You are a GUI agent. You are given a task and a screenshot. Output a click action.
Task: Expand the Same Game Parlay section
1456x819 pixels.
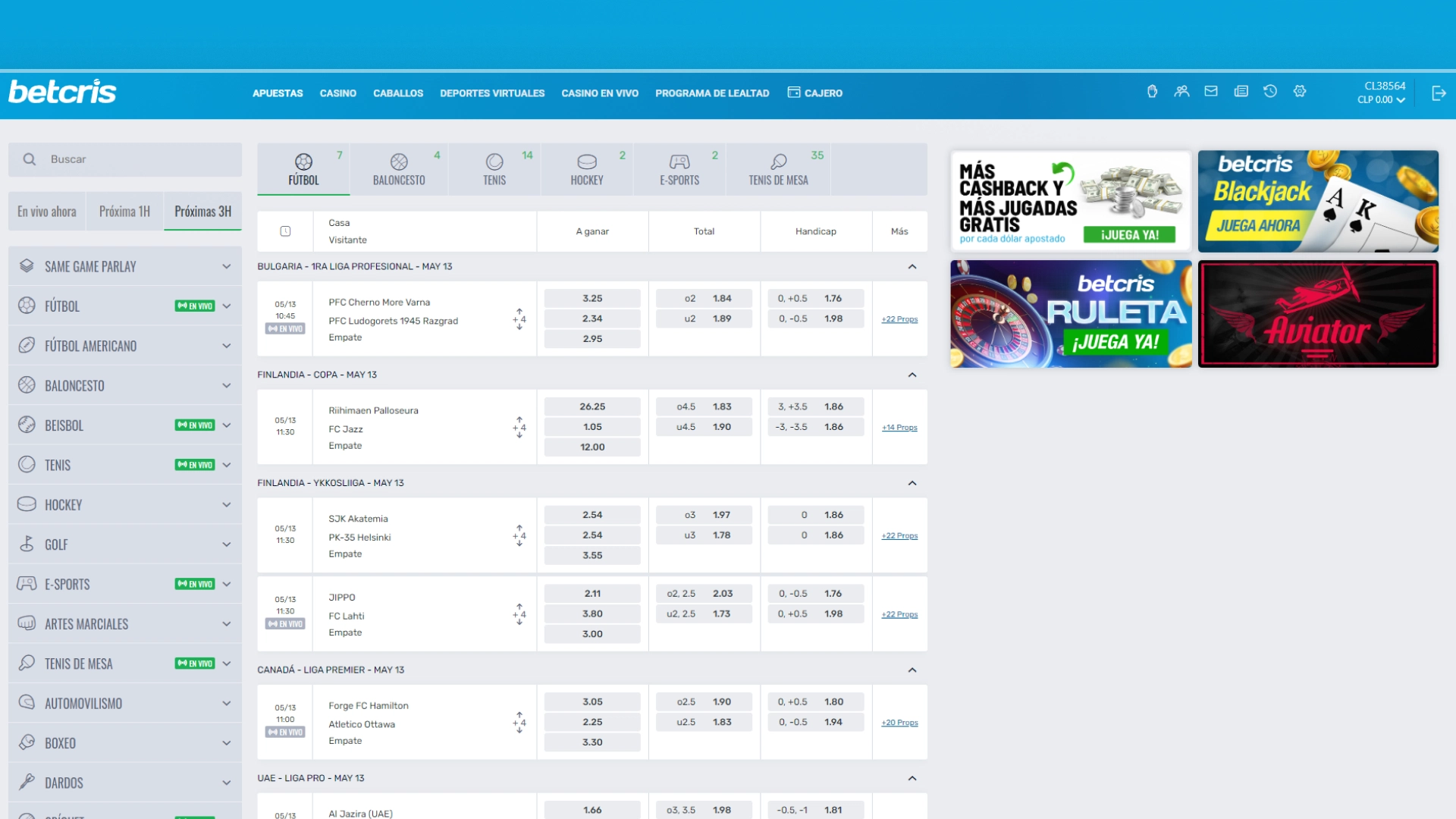pos(226,266)
